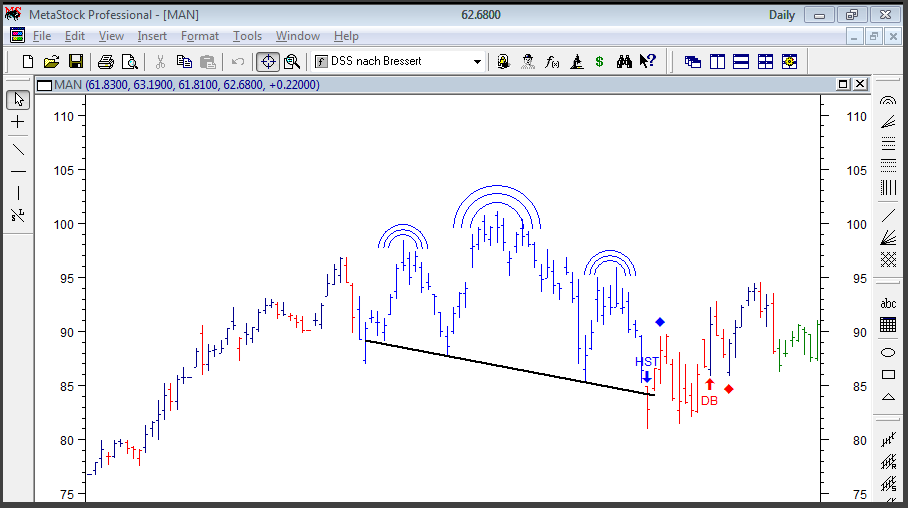This screenshot has height=508, width=908.
Task: Open the Insert menu
Action: tap(152, 36)
